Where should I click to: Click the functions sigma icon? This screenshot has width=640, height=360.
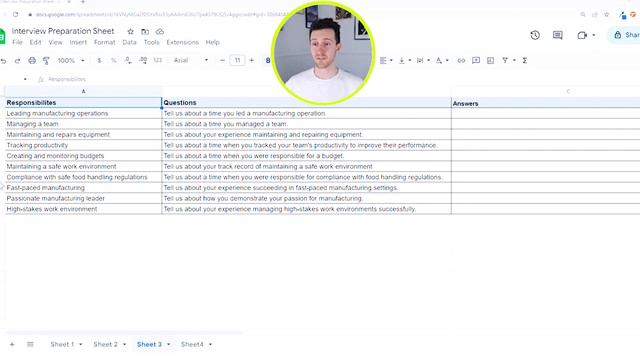pyautogui.click(x=525, y=60)
